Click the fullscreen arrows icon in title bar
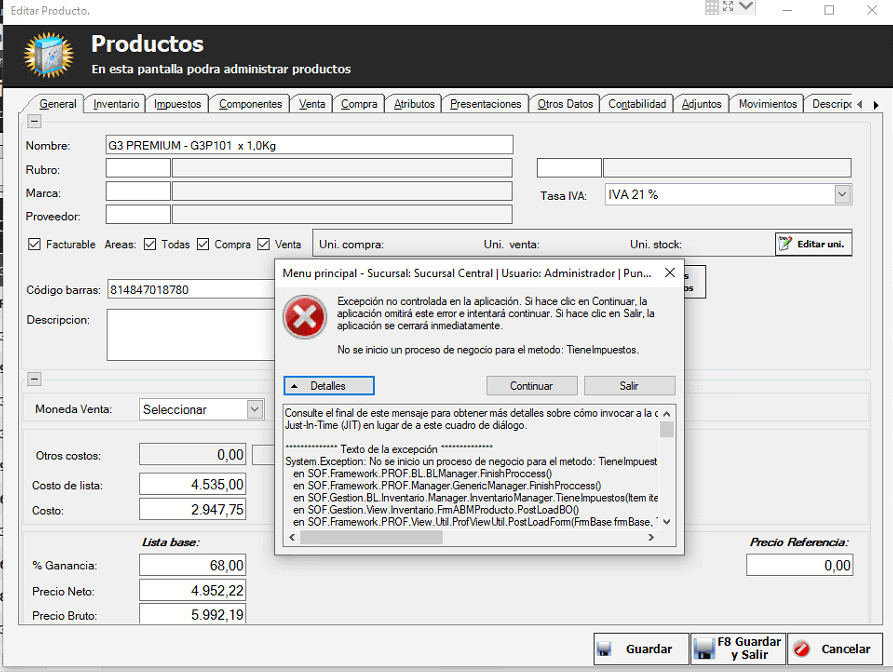893x672 pixels. pyautogui.click(x=728, y=8)
